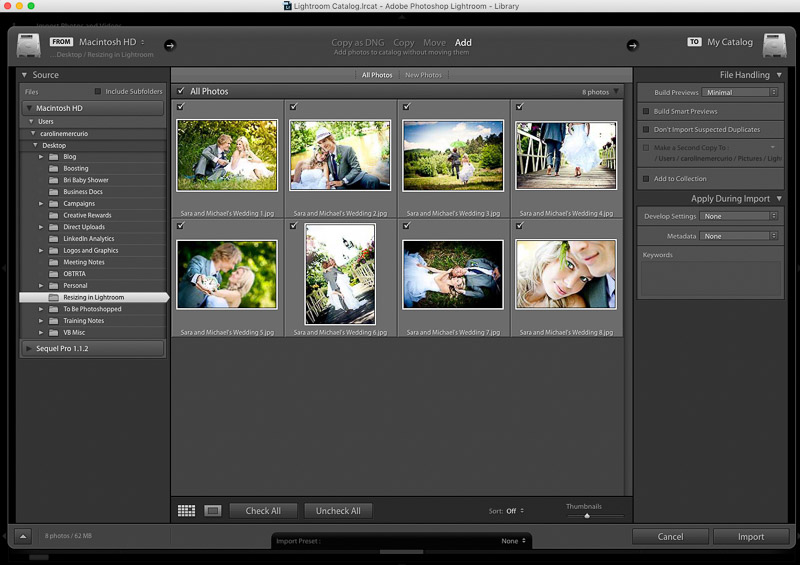Switch to the New Photos tab

[423, 75]
